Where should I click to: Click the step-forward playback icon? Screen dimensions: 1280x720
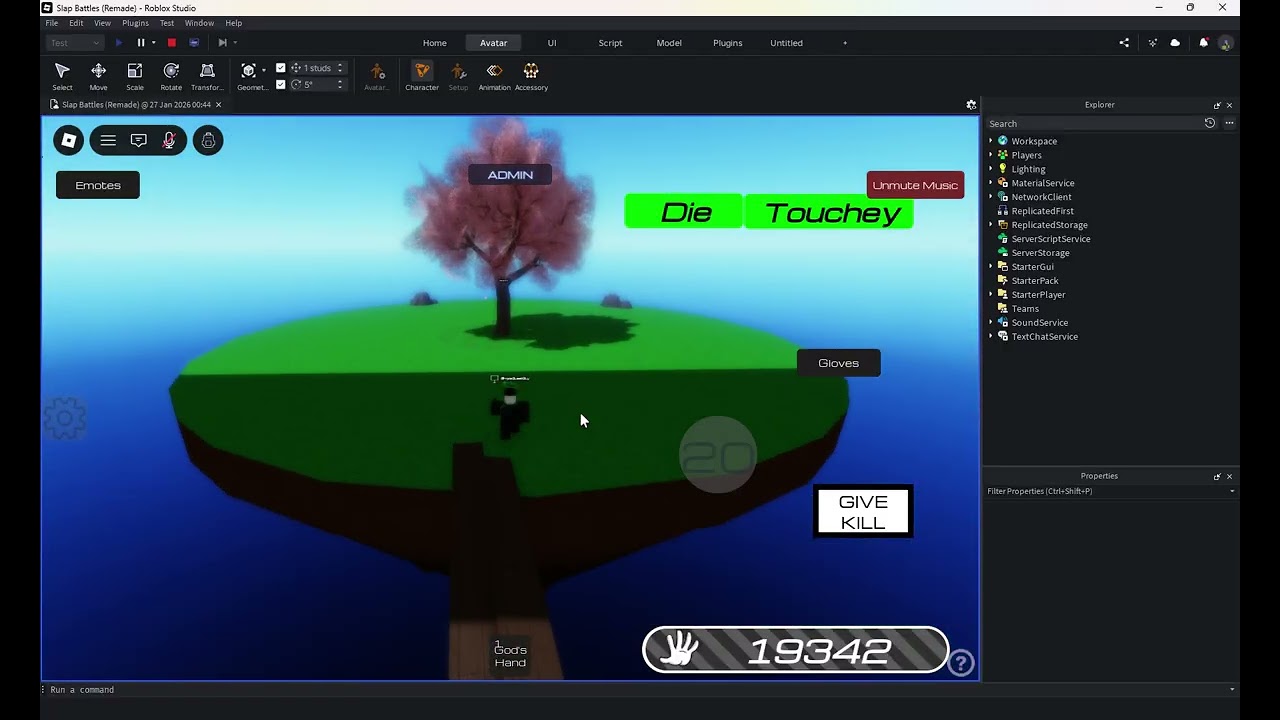[222, 43]
